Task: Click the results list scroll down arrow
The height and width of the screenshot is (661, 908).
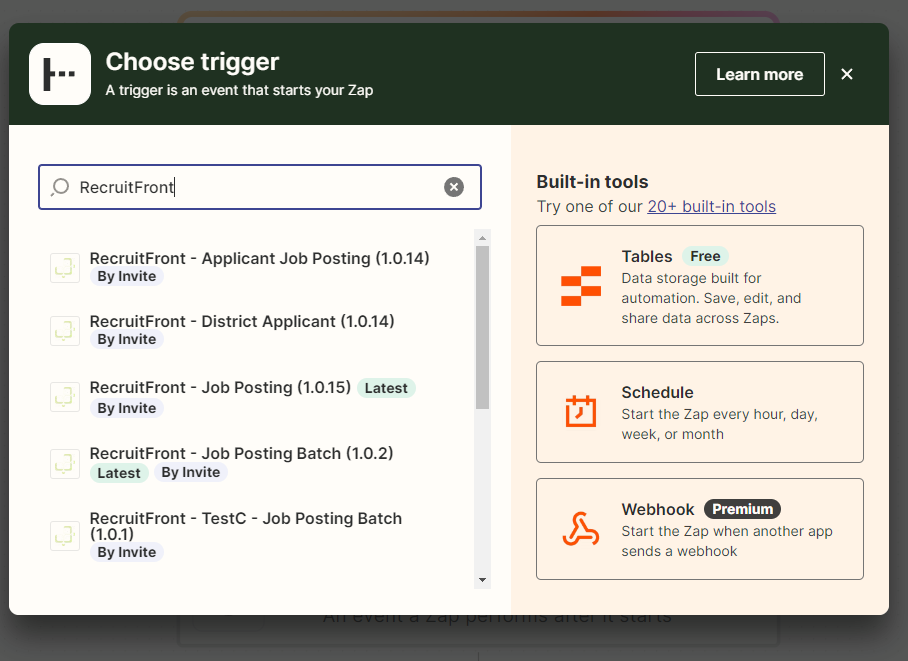Action: 482,580
